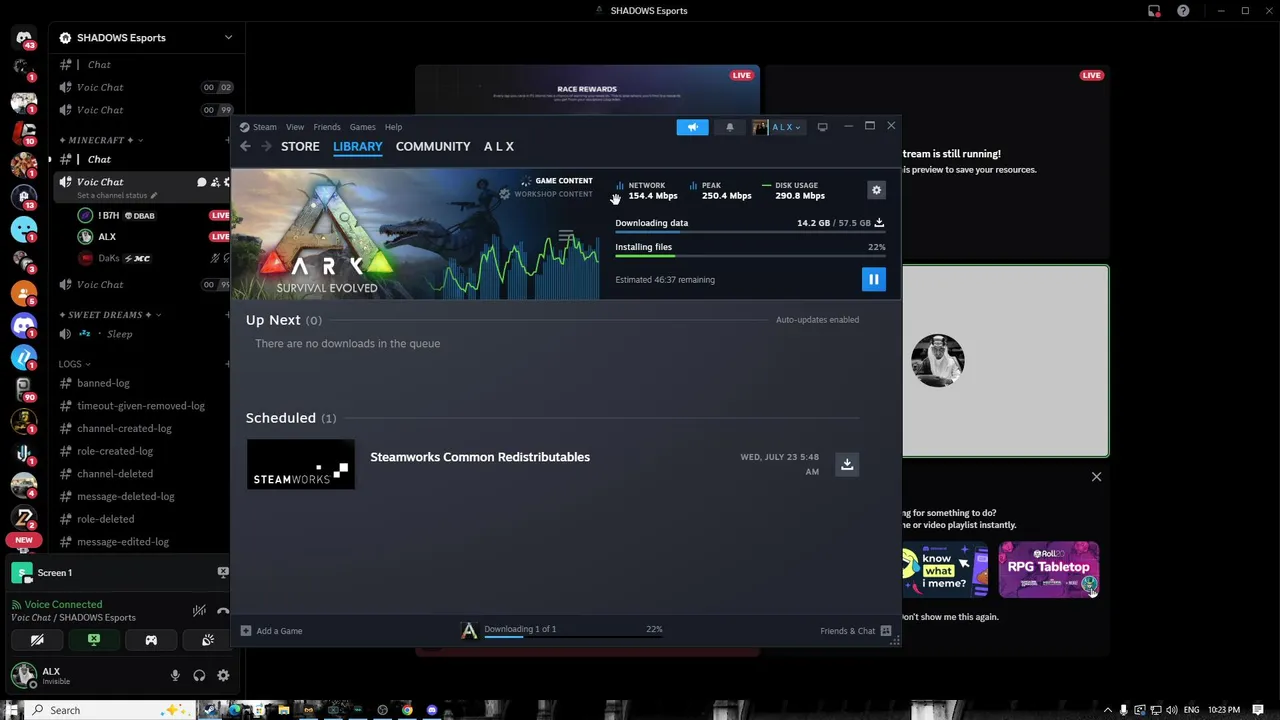This screenshot has height=720, width=1280.
Task: Deafen Discord headphones
Action: click(x=199, y=676)
